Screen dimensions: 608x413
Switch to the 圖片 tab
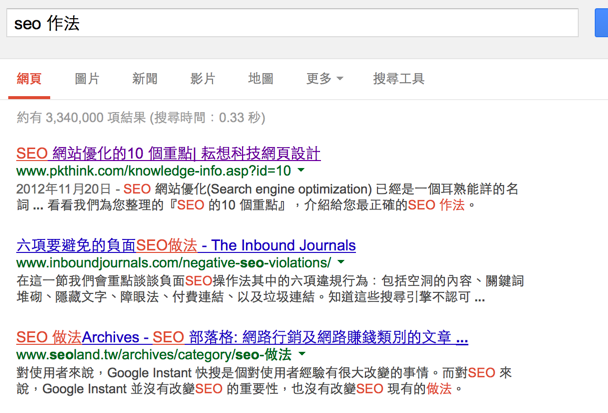click(x=87, y=79)
